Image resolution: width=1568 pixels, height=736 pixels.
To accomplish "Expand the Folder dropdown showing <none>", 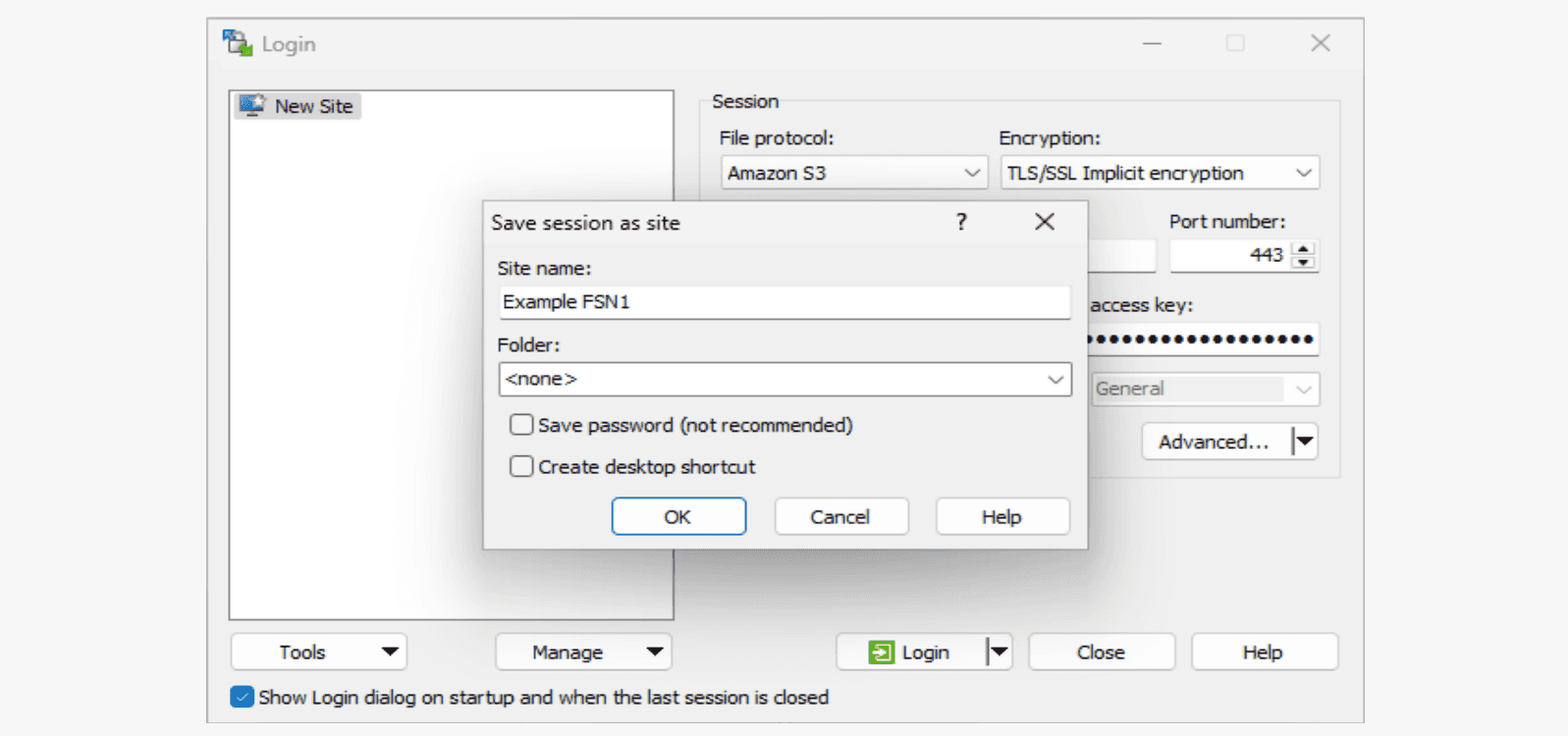I will [x=1056, y=380].
